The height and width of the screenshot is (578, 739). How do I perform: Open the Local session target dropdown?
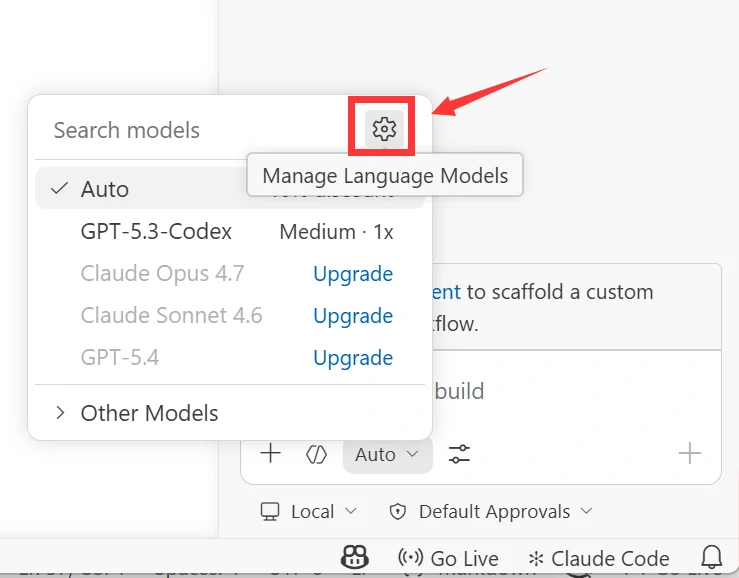308,511
